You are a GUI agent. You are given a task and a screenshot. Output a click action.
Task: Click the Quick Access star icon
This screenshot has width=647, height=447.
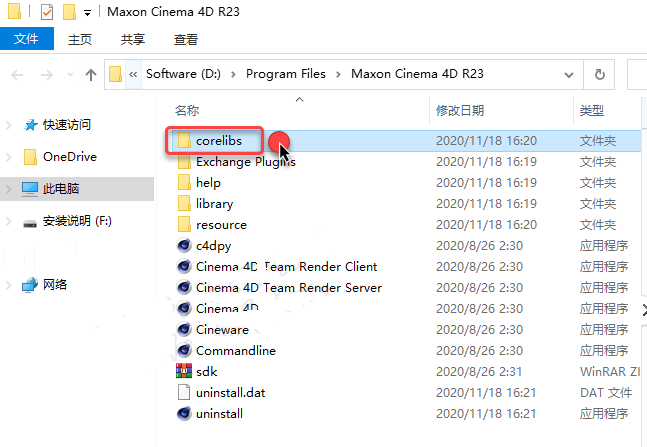pyautogui.click(x=31, y=125)
